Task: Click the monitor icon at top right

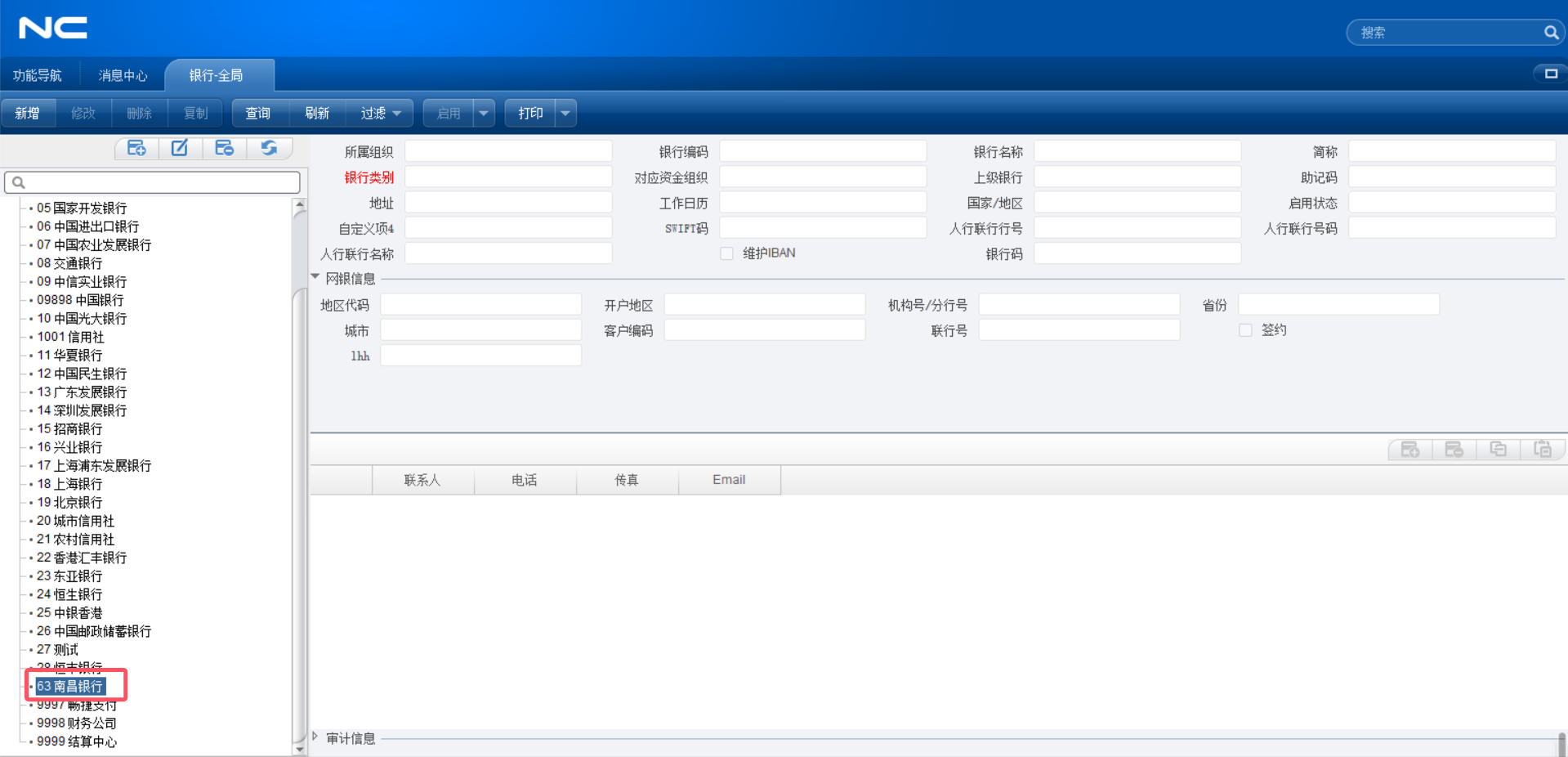Action: click(x=1549, y=74)
